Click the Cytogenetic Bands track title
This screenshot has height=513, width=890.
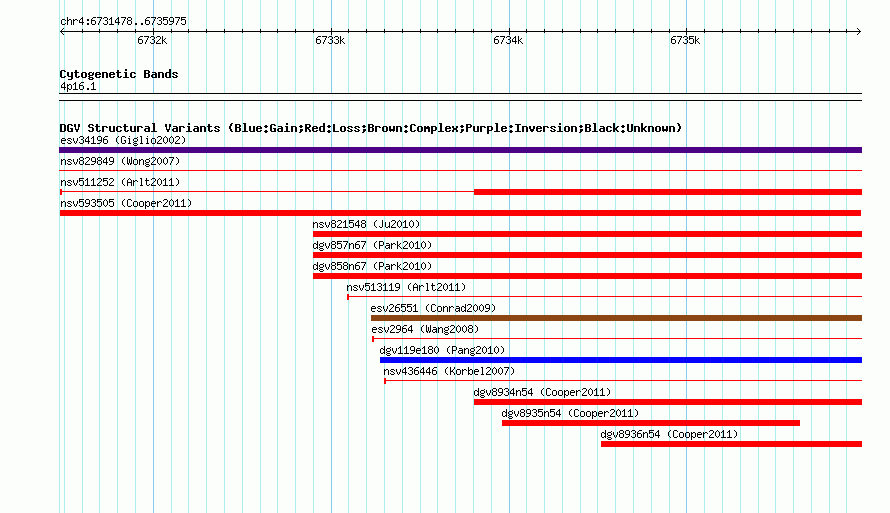coord(119,74)
